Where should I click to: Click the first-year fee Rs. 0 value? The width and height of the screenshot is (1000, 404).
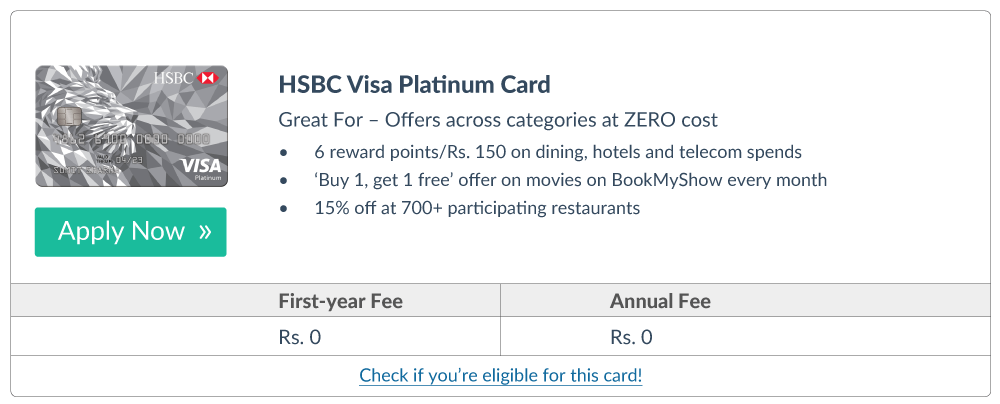coord(300,337)
